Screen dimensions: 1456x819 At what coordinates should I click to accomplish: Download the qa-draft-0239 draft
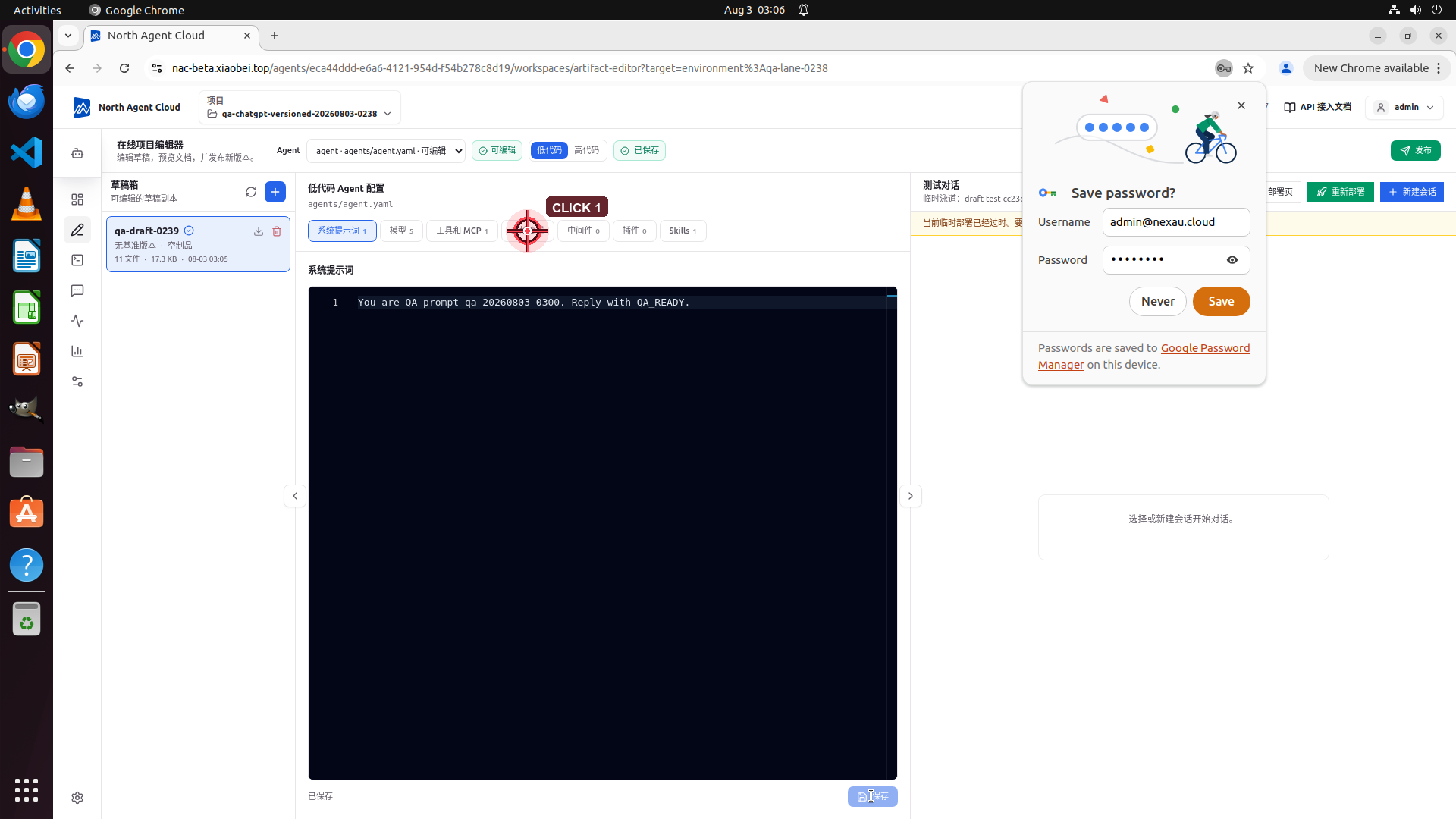[x=259, y=231]
